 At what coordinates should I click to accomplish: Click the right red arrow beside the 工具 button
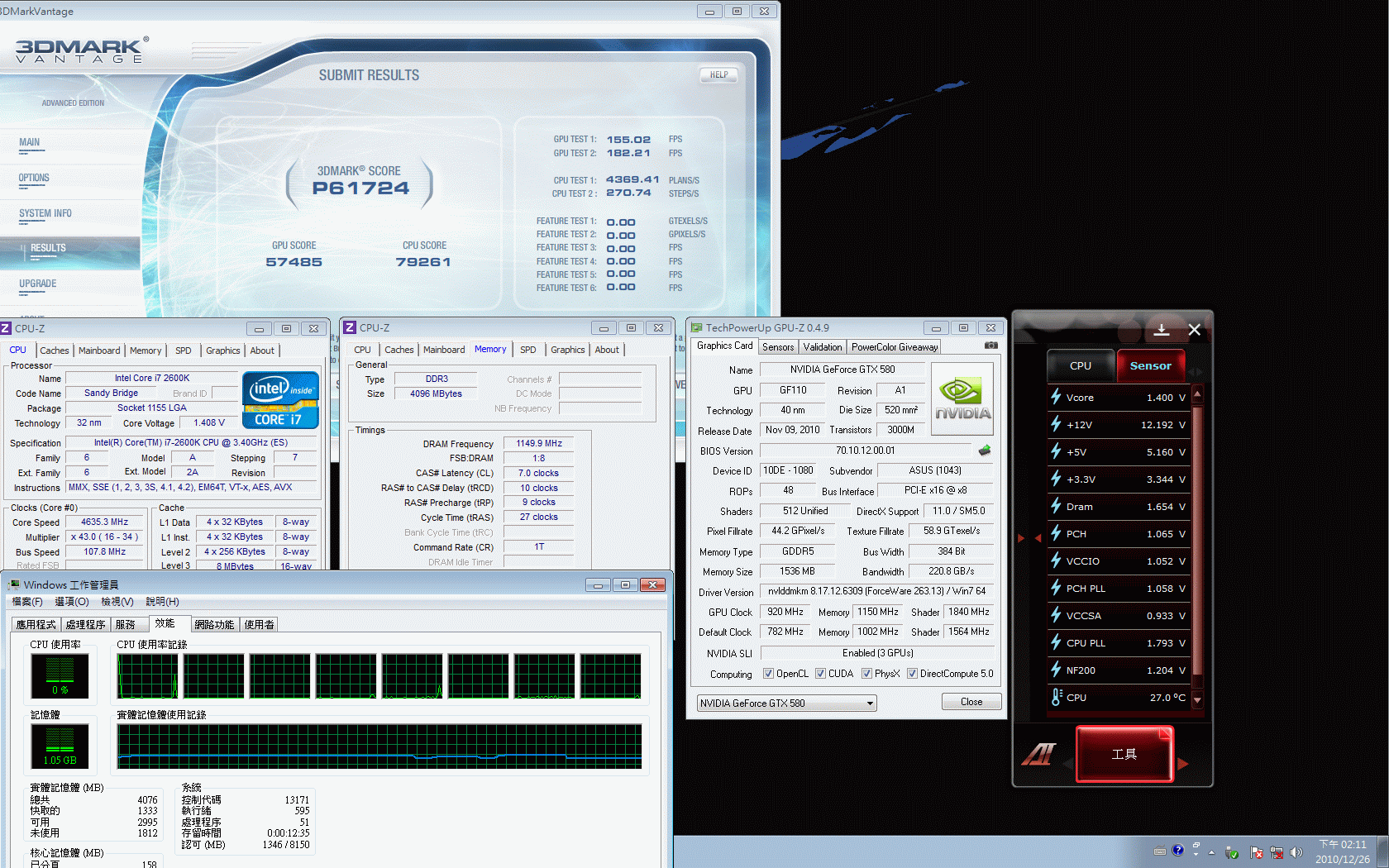[x=1183, y=764]
